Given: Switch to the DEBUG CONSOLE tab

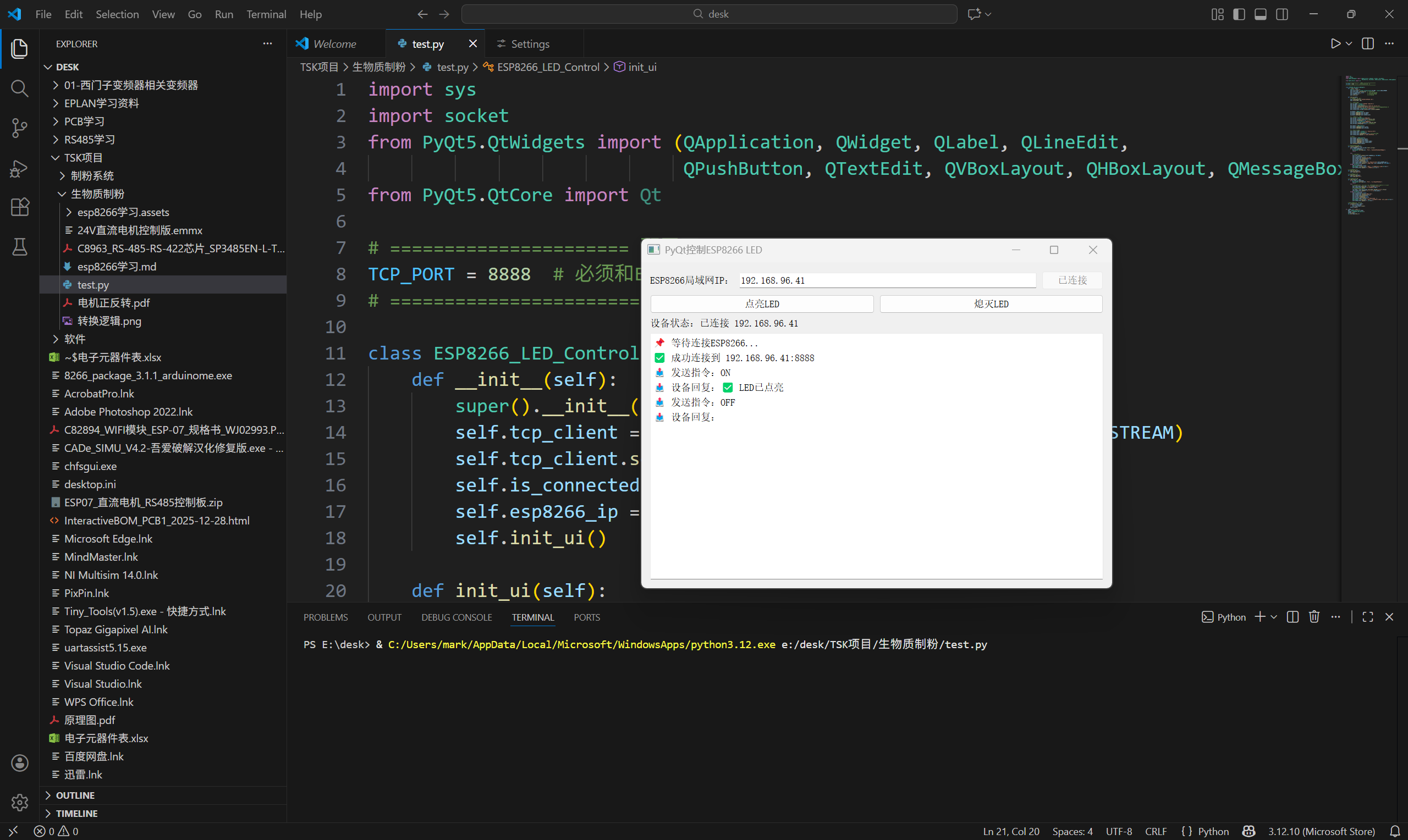Looking at the screenshot, I should 457,617.
